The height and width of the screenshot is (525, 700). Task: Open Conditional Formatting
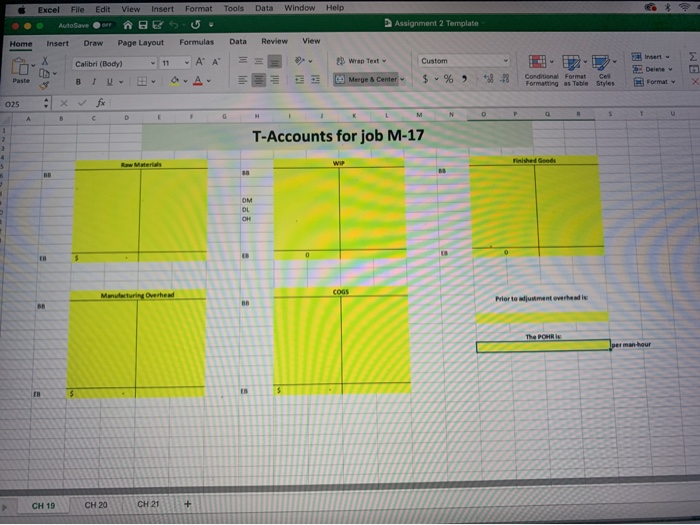tap(542, 71)
